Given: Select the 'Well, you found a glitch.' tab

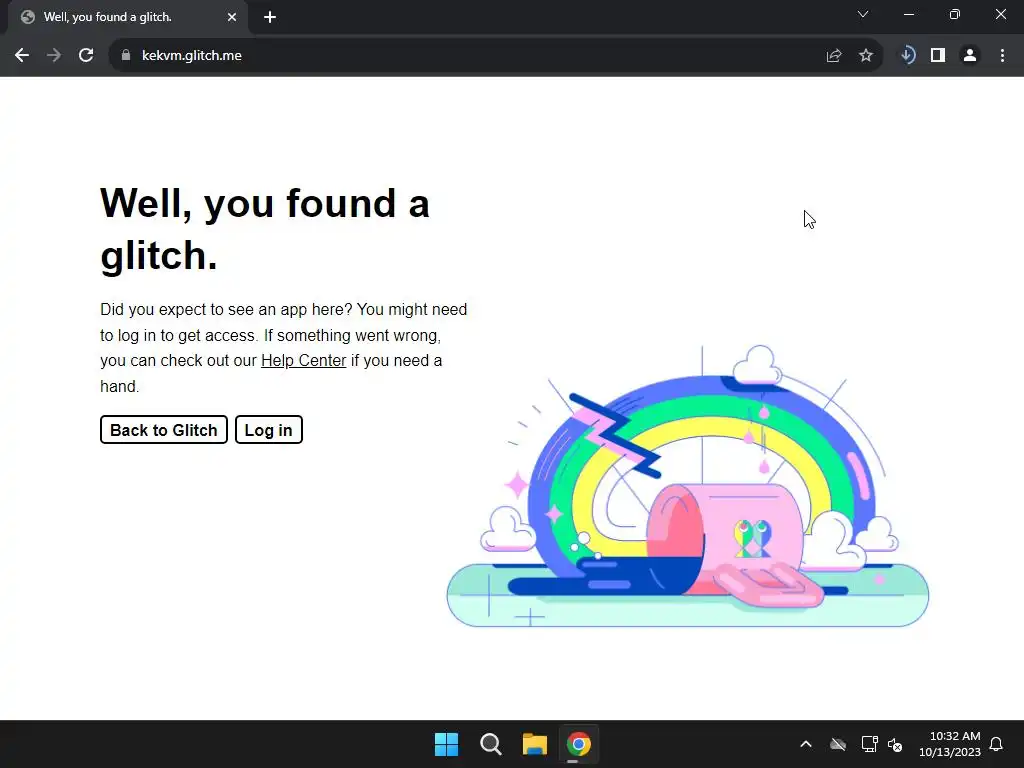Looking at the screenshot, I should pos(128,17).
